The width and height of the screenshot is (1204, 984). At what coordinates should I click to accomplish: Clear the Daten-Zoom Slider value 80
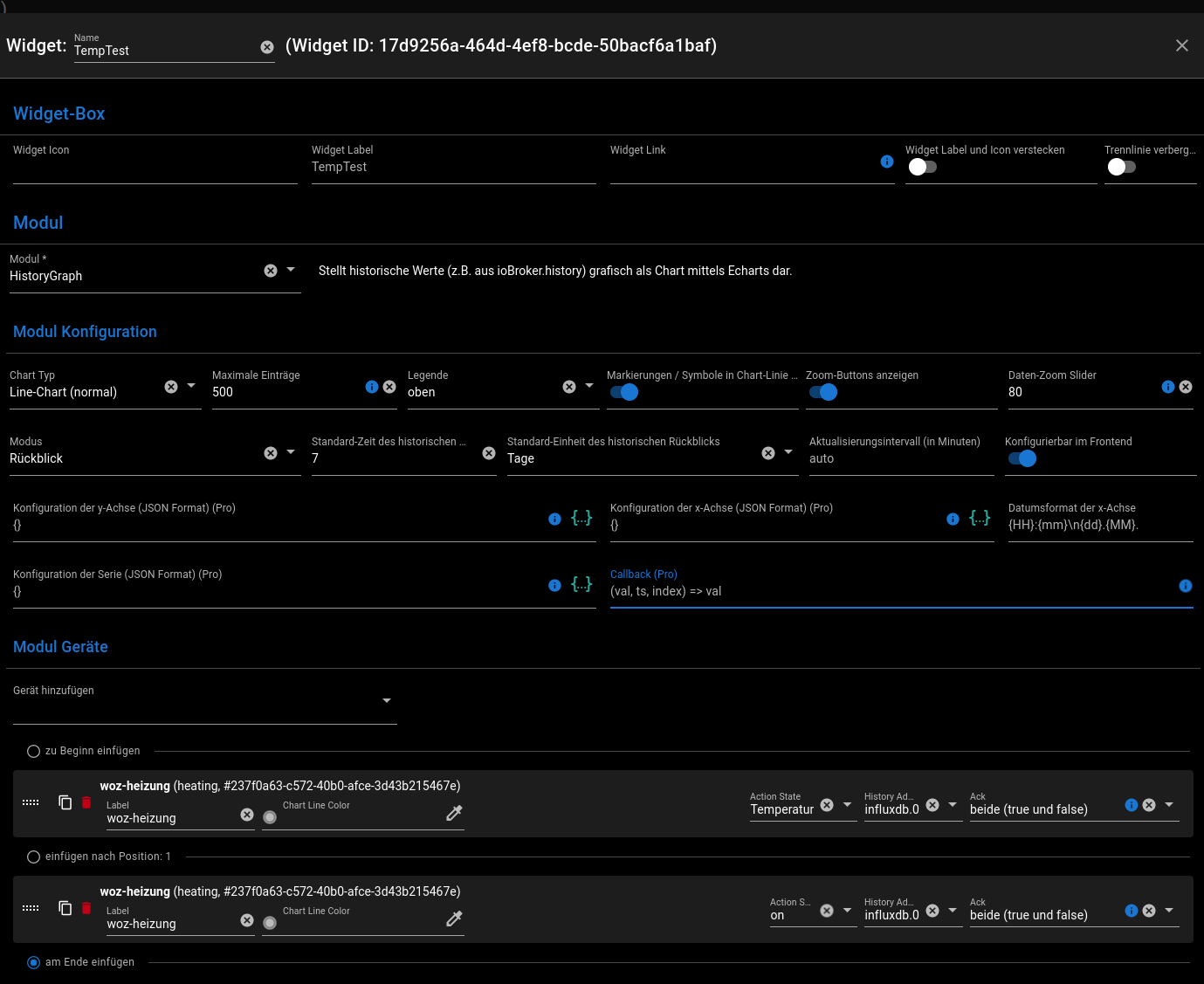(x=1186, y=387)
